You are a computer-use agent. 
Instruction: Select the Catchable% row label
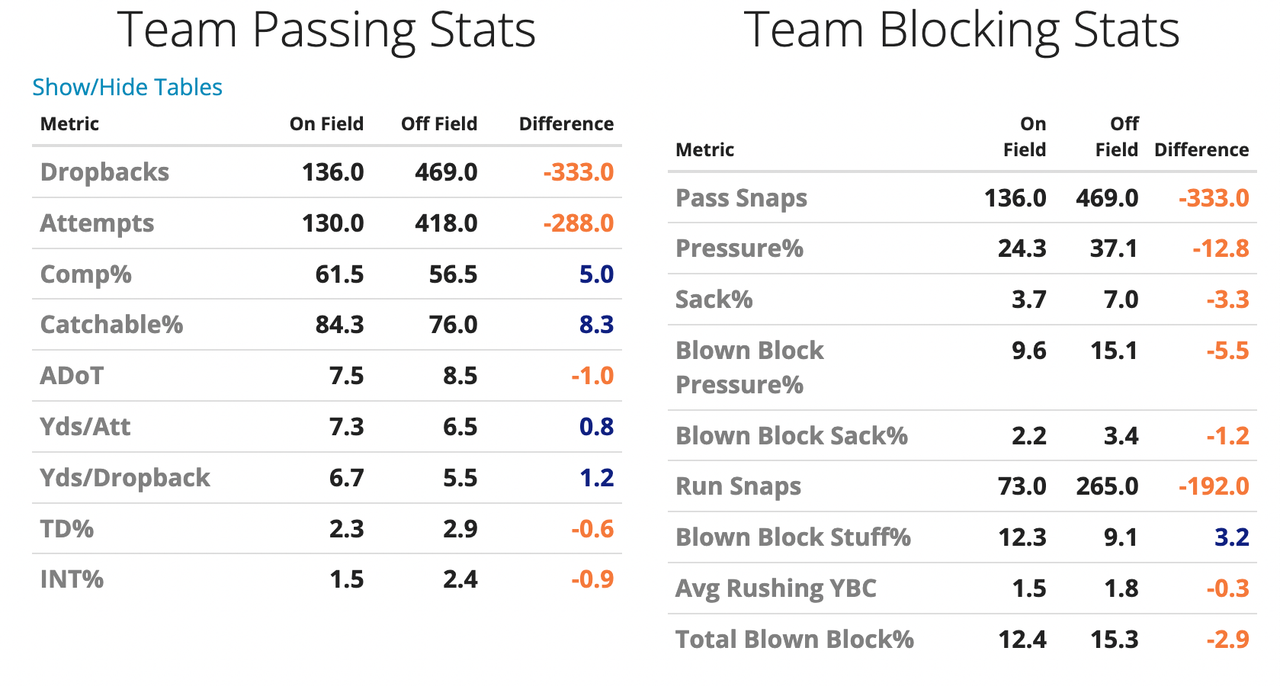click(112, 325)
